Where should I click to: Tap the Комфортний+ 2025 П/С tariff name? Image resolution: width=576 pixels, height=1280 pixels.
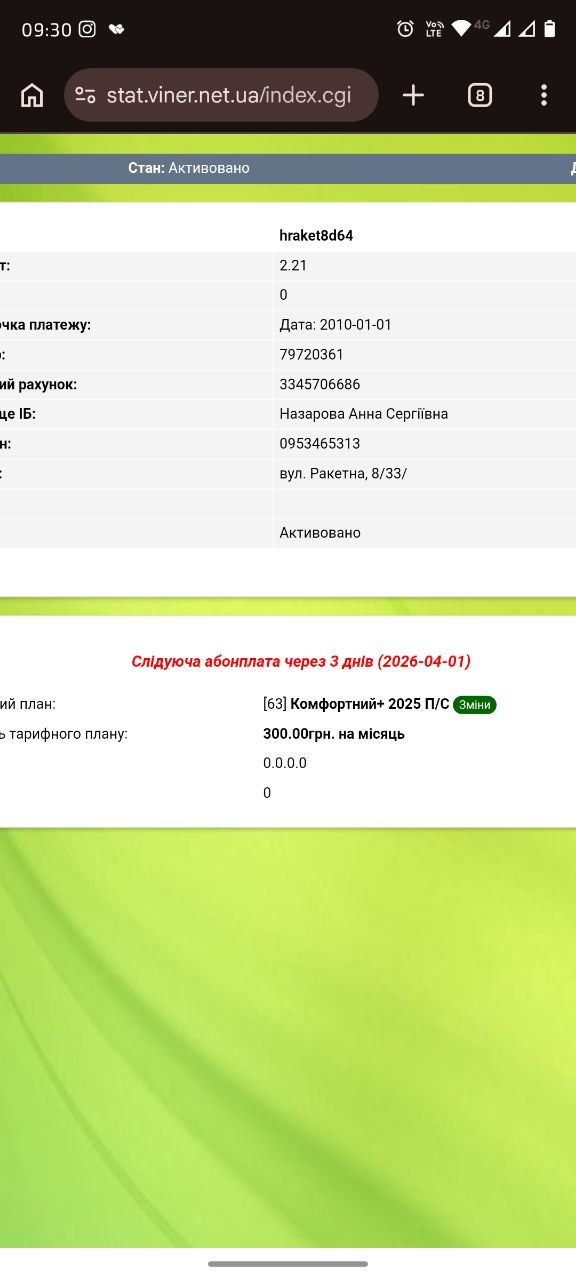370,704
